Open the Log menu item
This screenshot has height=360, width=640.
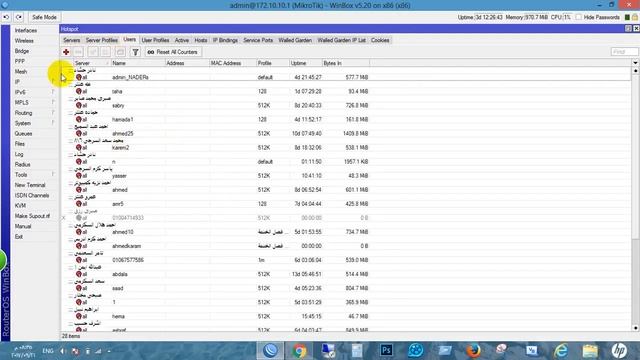[x=19, y=154]
